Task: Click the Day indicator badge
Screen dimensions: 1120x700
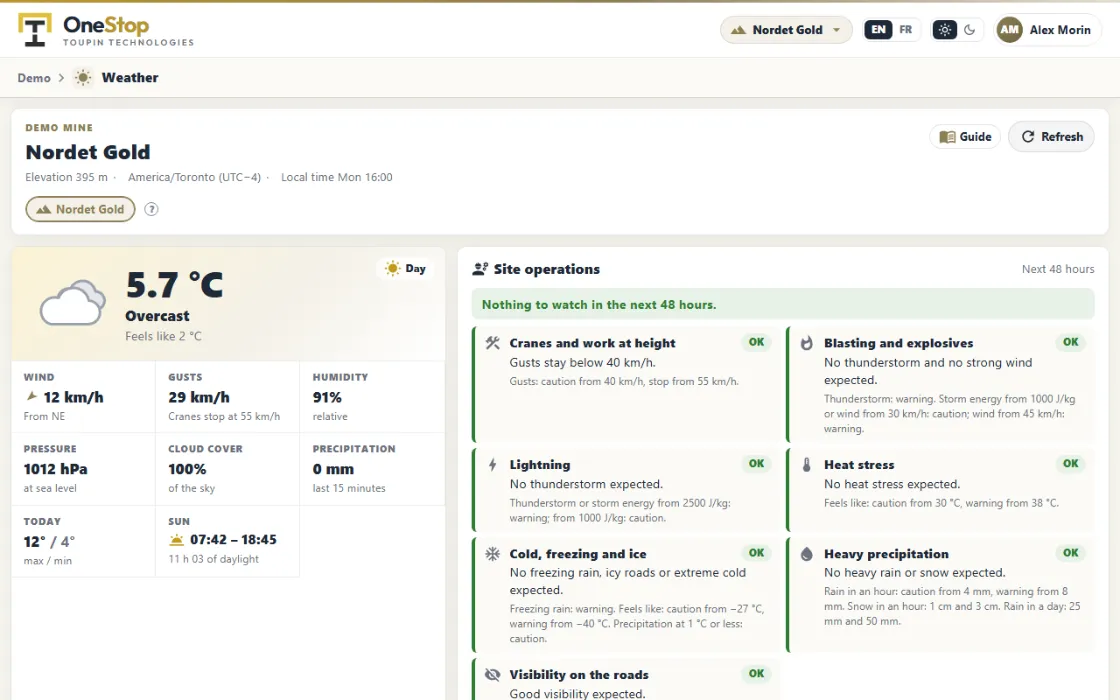Action: click(405, 269)
